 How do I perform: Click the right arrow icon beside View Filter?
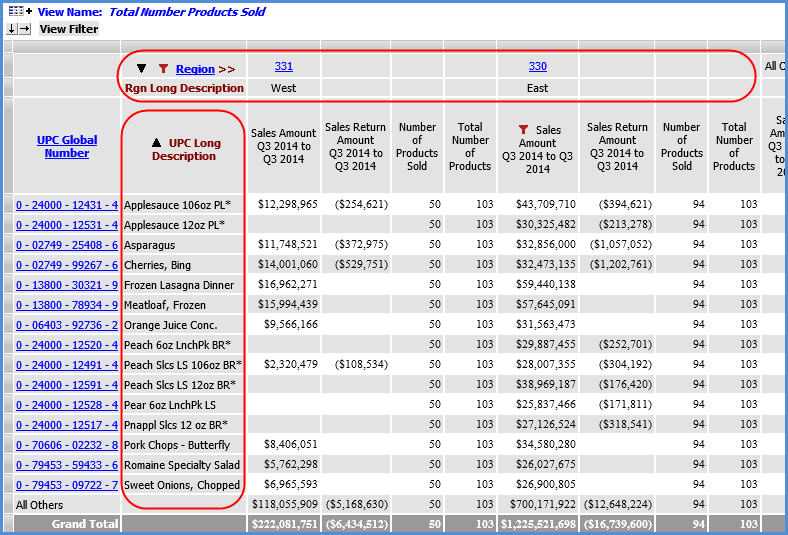[25, 29]
